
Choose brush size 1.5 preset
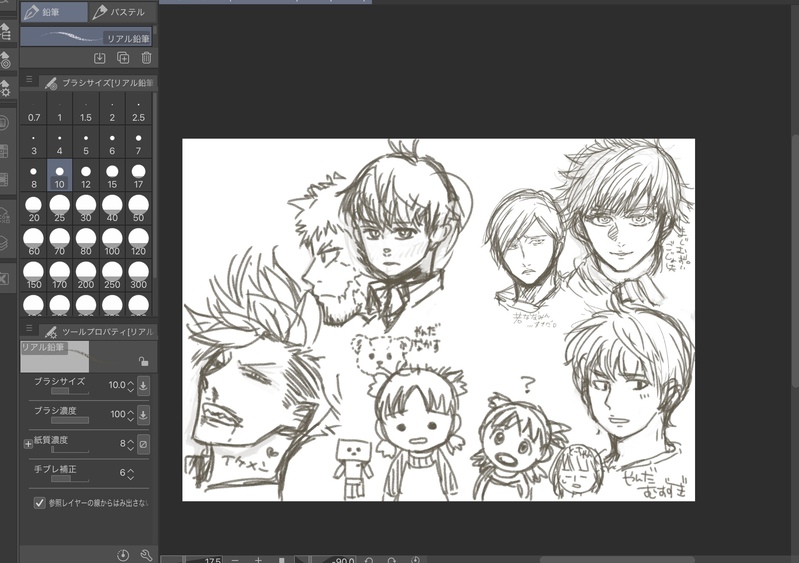(x=86, y=109)
